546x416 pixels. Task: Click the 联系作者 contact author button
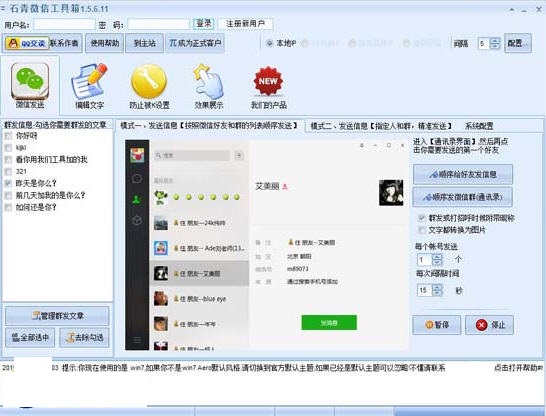[65, 43]
